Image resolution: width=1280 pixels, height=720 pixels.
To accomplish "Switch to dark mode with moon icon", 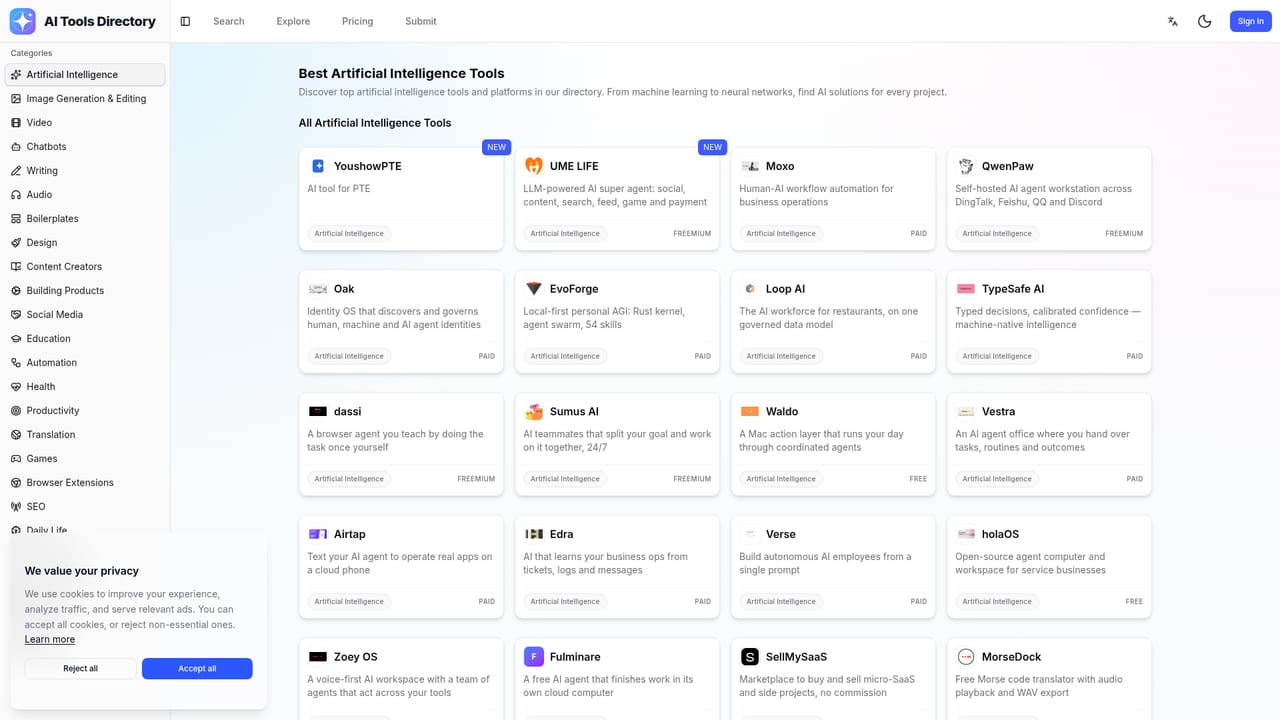I will pyautogui.click(x=1205, y=21).
